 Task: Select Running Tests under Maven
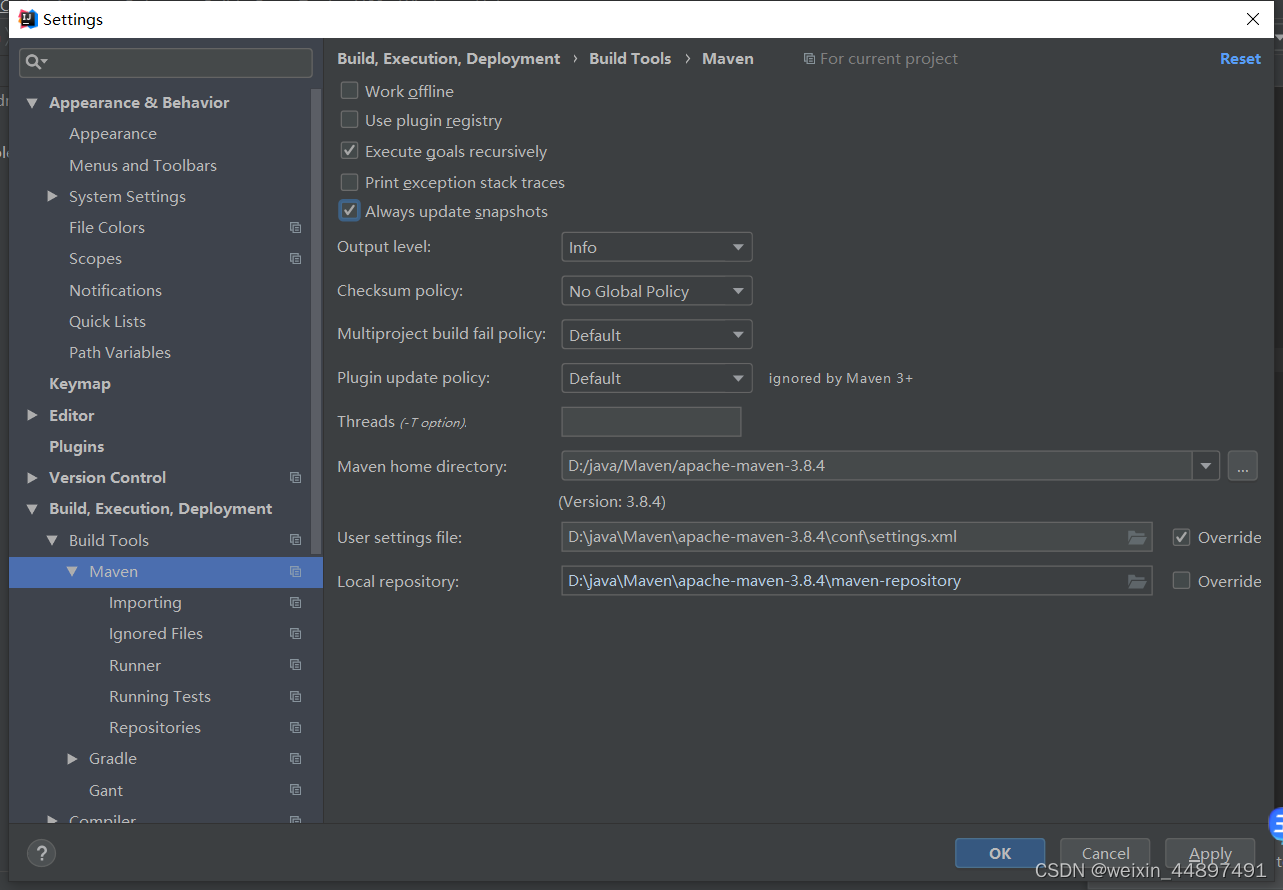(x=160, y=697)
